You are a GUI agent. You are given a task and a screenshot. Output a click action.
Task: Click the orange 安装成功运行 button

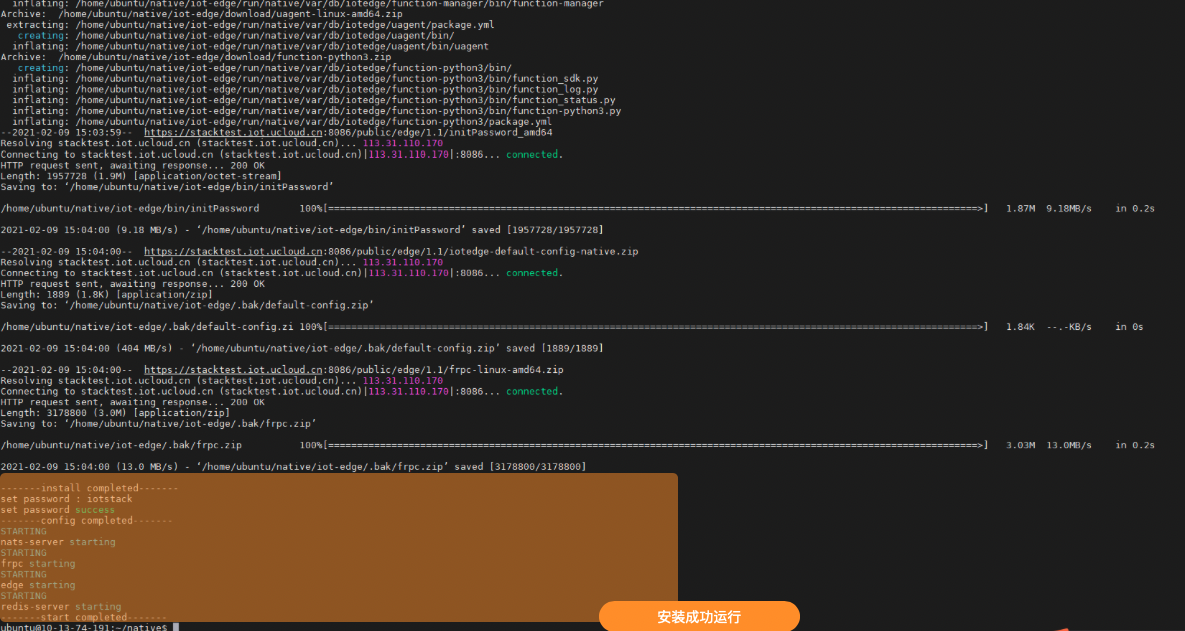[699, 616]
